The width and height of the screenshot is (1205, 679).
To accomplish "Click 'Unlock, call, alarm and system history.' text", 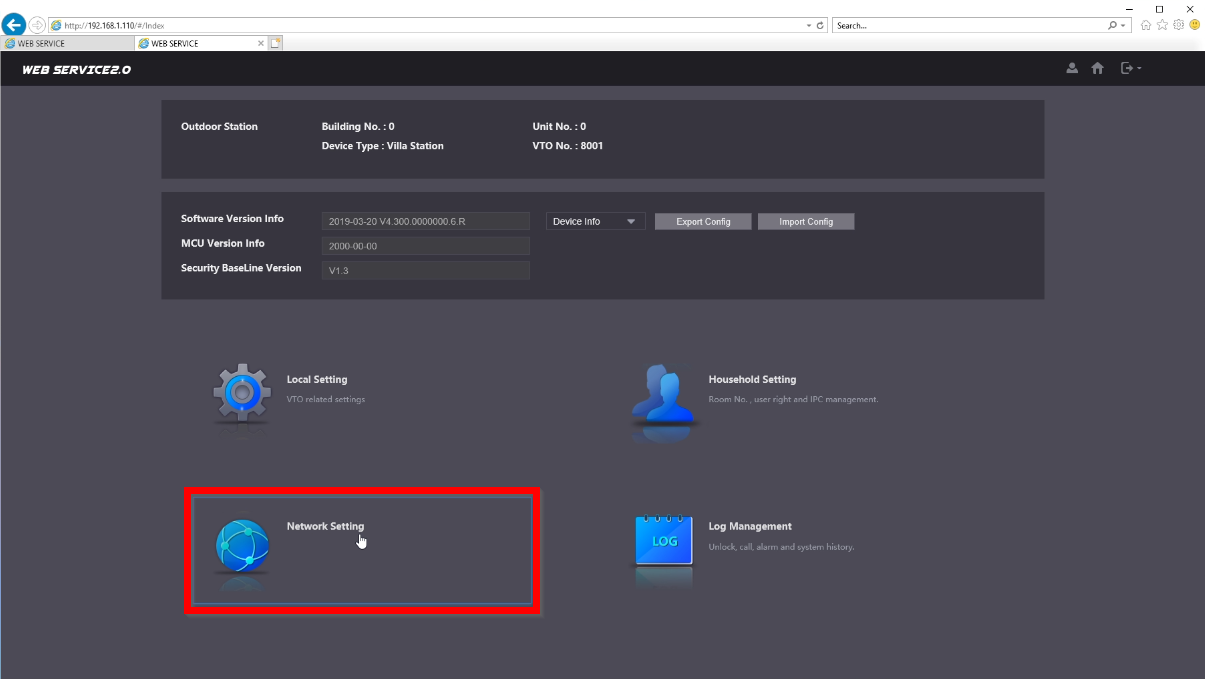I will pyautogui.click(x=781, y=547).
